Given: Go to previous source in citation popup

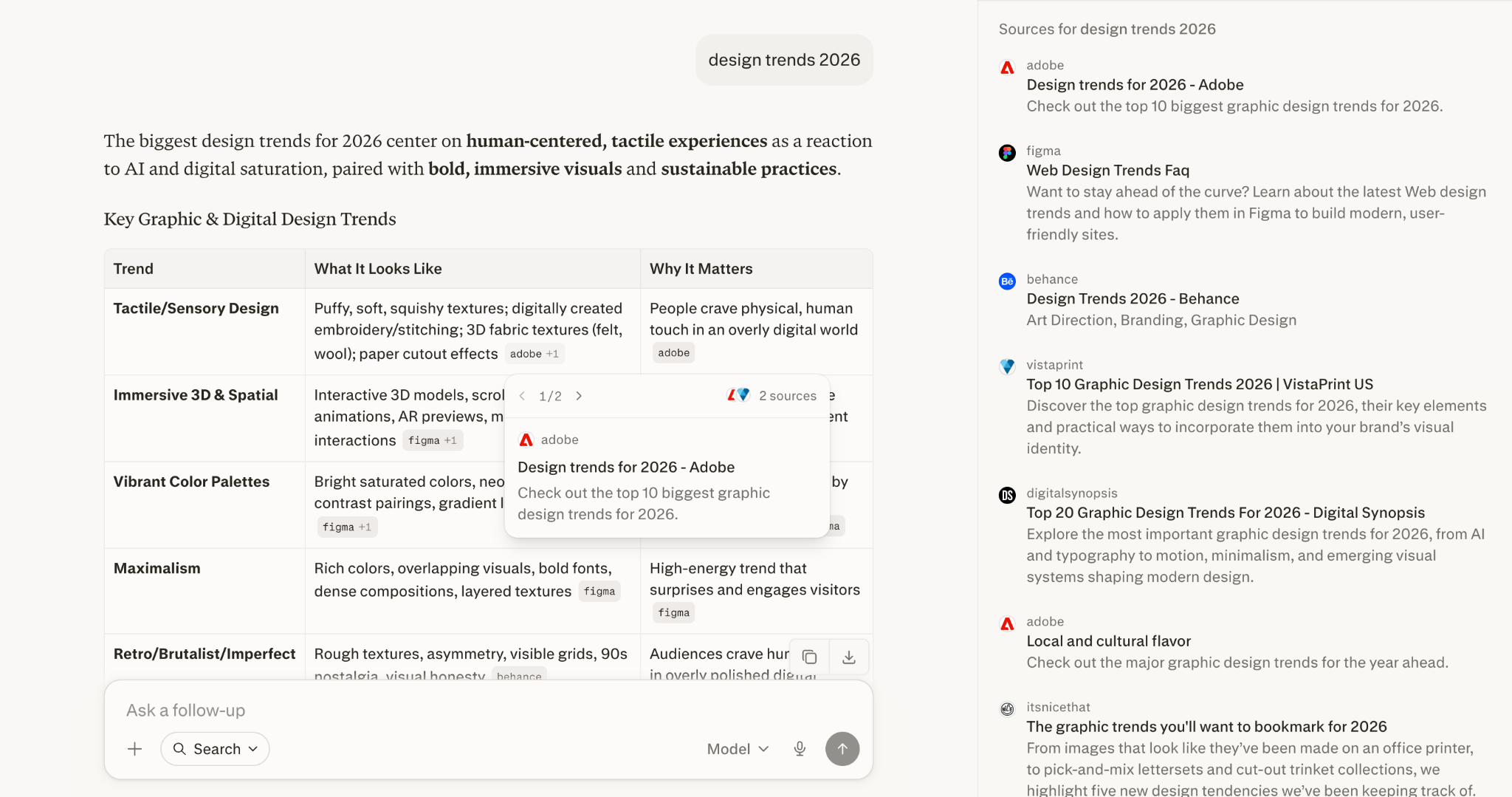Looking at the screenshot, I should 522,396.
